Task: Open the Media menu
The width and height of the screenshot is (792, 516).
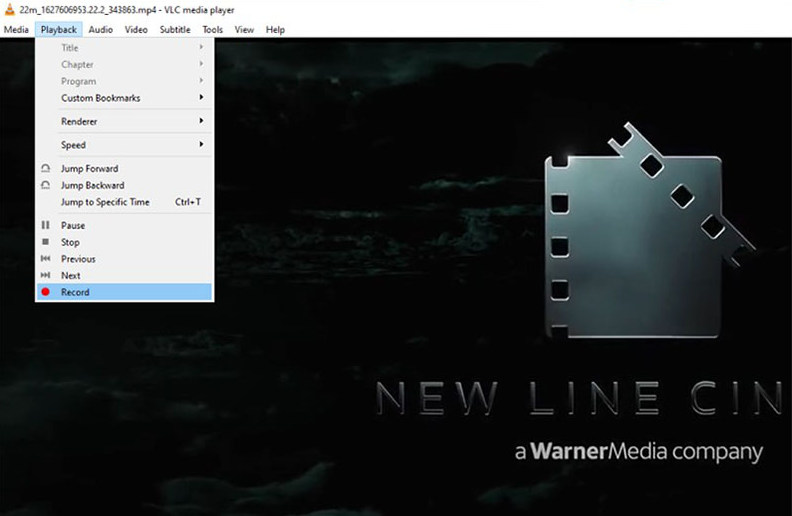Action: click(16, 29)
